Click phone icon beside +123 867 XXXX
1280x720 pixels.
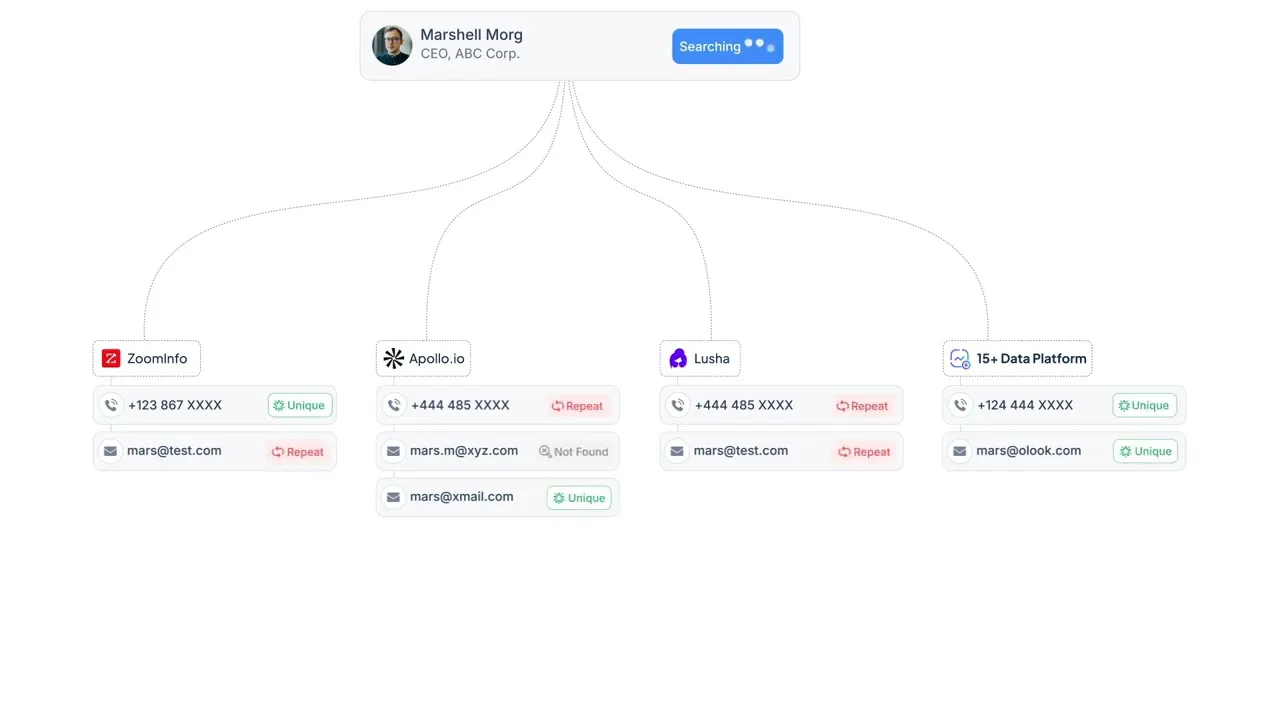111,405
